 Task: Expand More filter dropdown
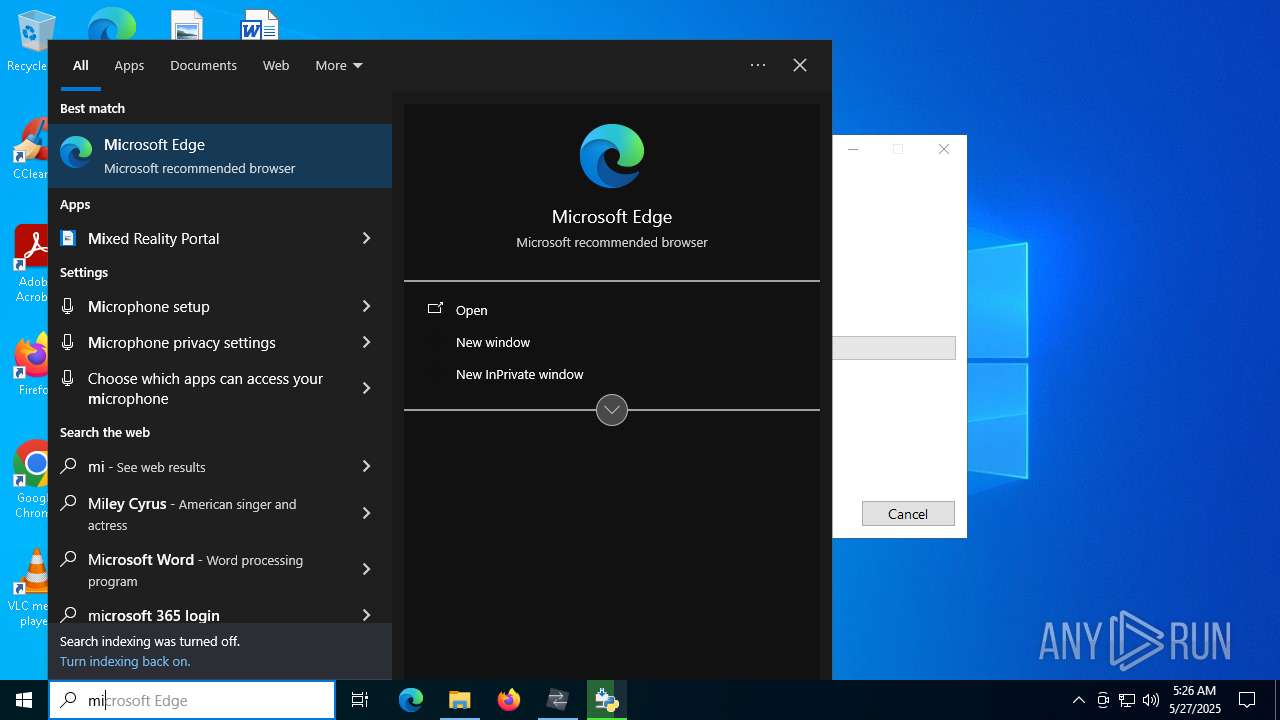coord(339,65)
